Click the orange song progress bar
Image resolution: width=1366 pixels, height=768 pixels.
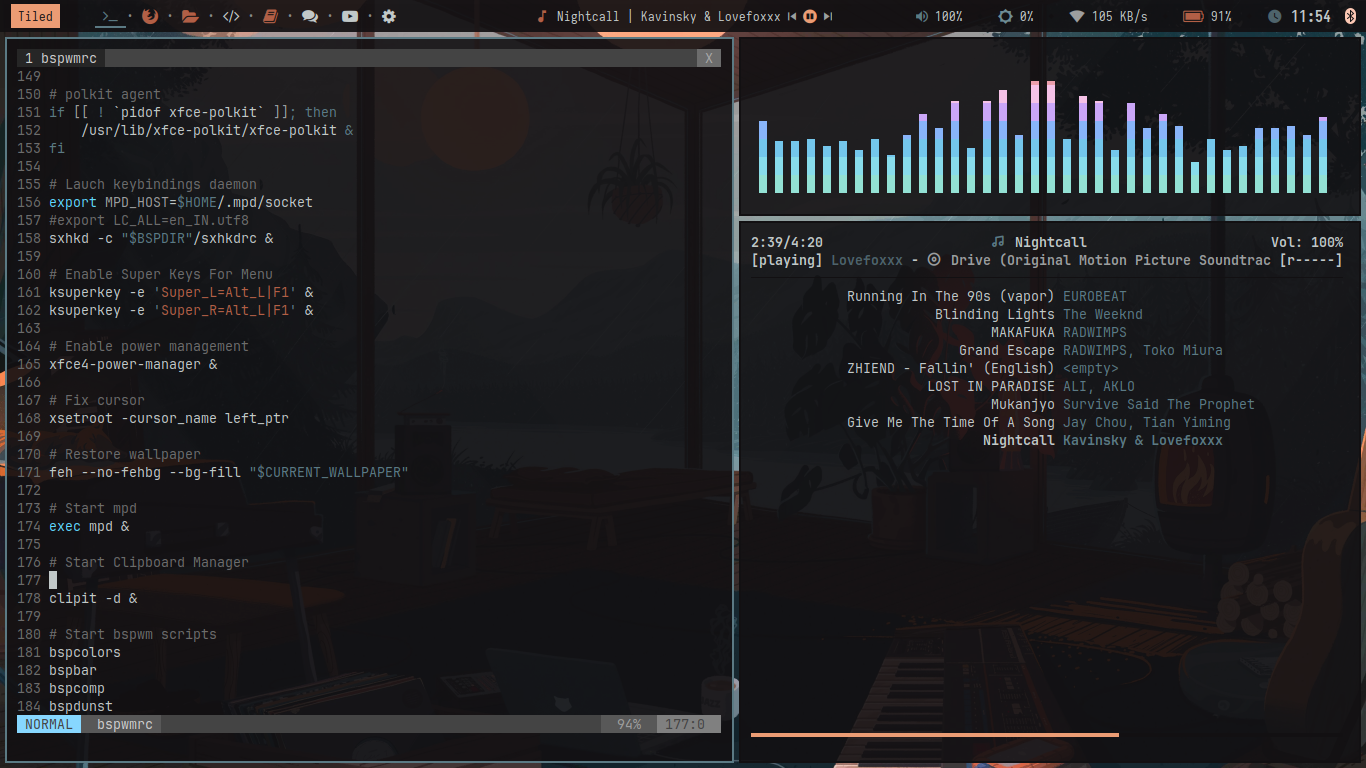pyautogui.click(x=935, y=735)
